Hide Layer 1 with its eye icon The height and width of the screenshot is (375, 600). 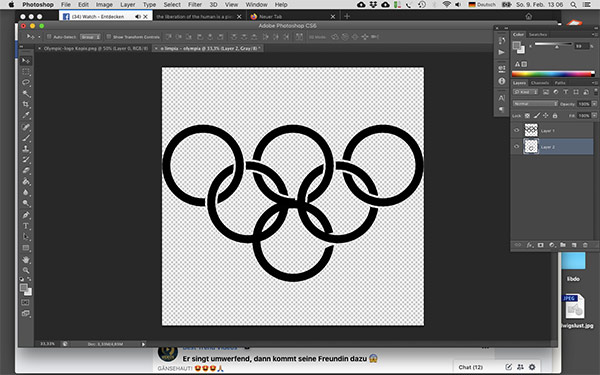pyautogui.click(x=517, y=130)
